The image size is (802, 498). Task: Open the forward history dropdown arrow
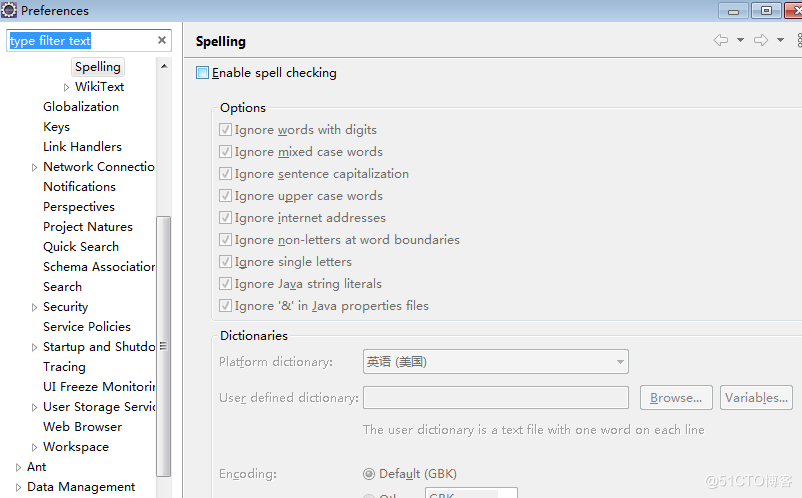pos(781,40)
